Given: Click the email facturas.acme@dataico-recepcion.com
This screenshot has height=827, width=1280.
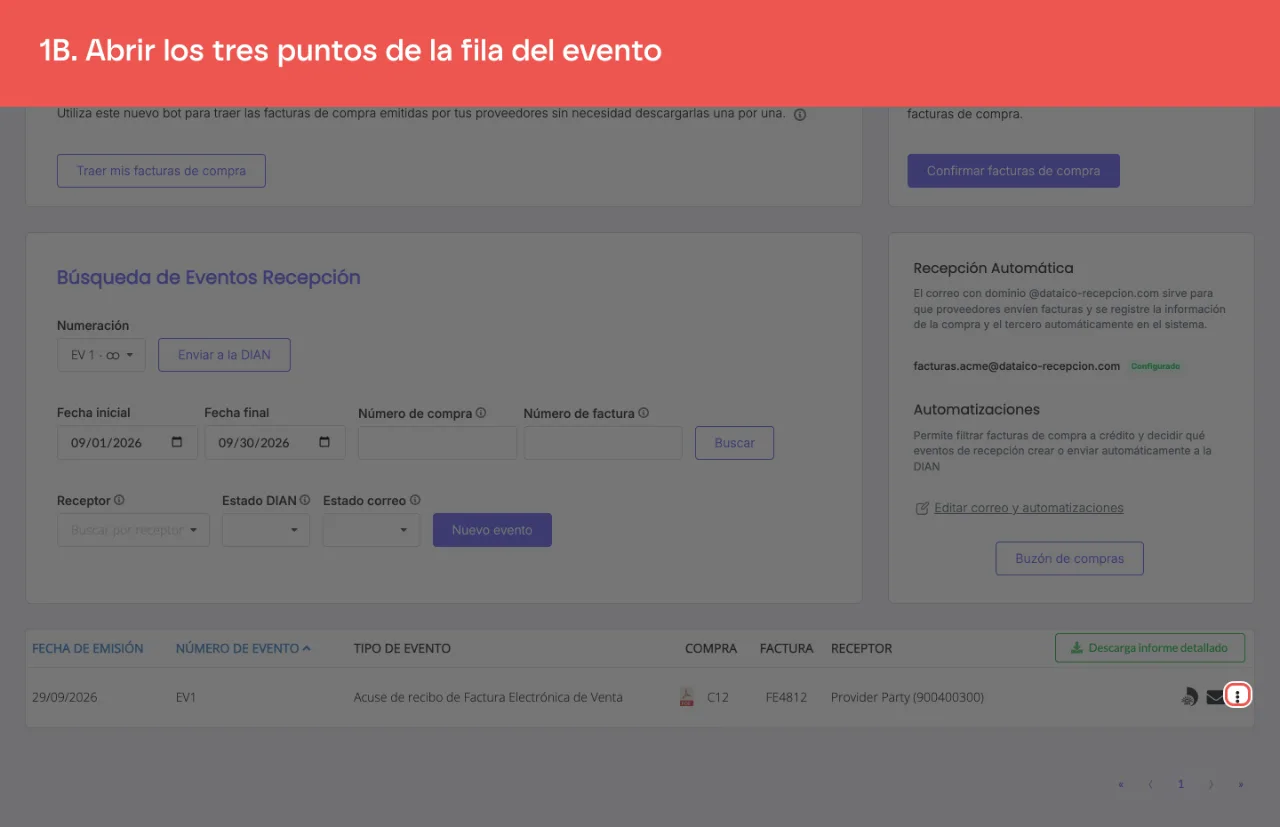Looking at the screenshot, I should (1017, 366).
